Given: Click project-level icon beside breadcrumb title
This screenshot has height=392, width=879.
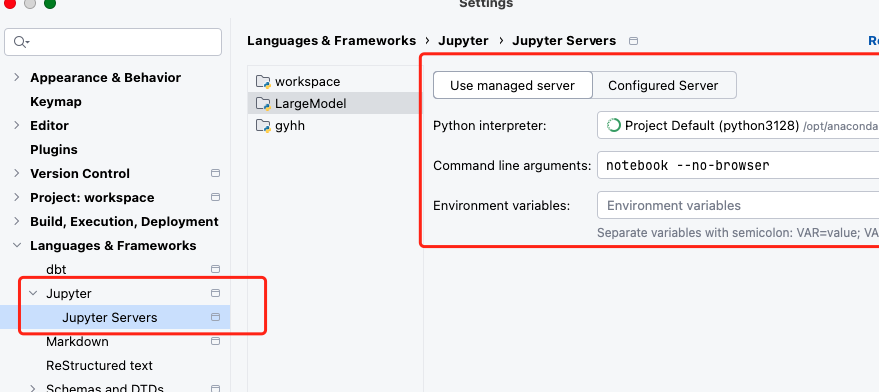Looking at the screenshot, I should click(633, 41).
